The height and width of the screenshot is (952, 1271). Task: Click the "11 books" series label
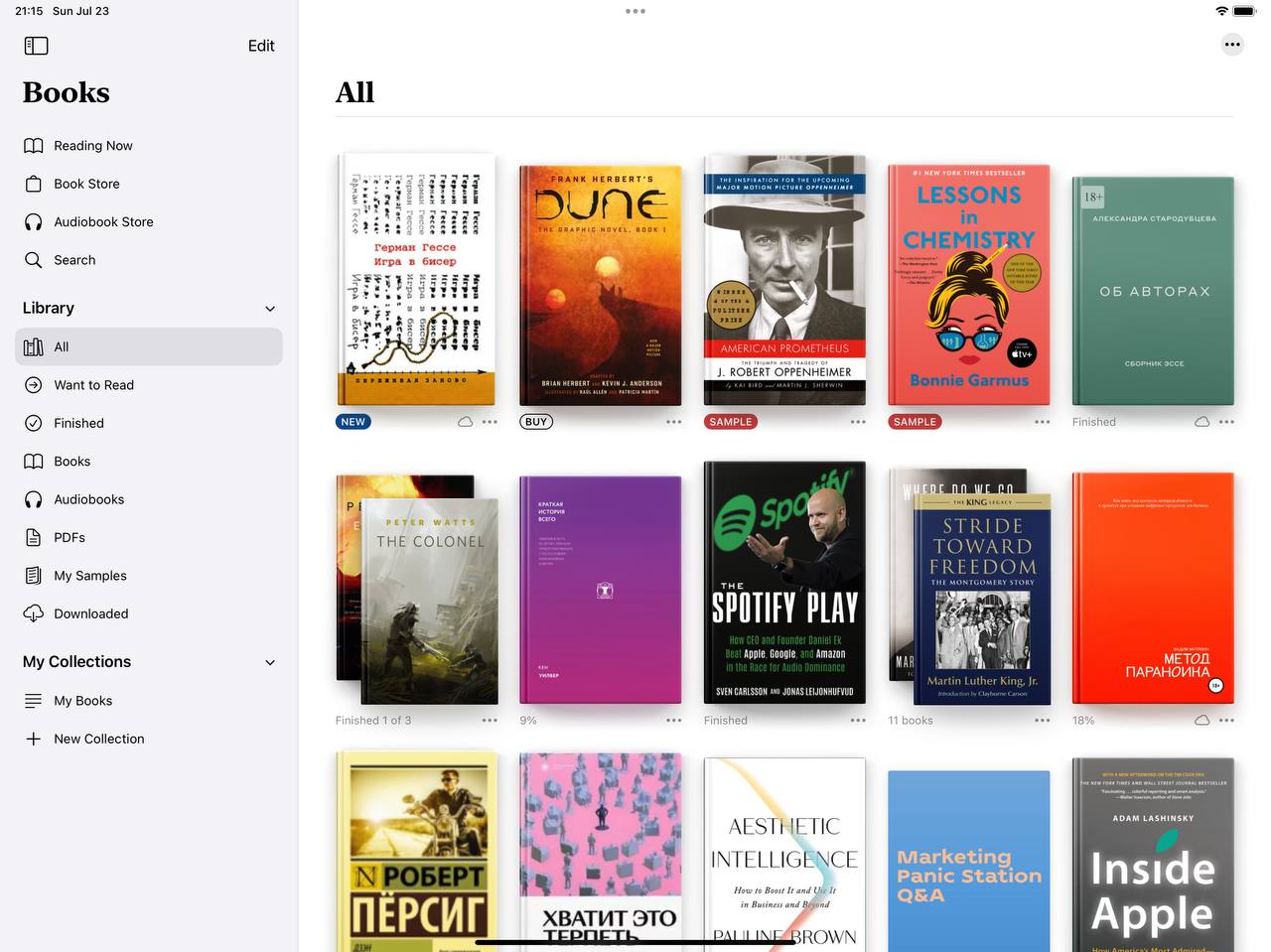click(x=911, y=721)
